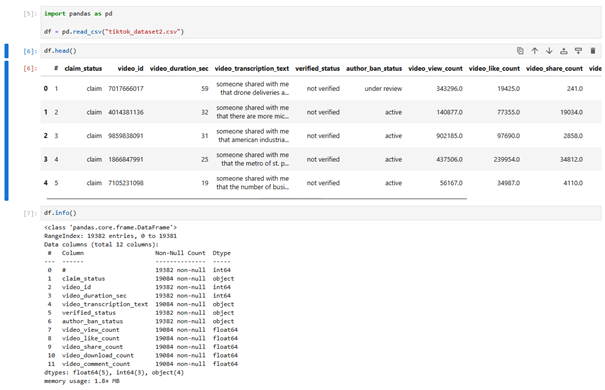Click video id cell 1866847991
Screen dimensions: 605x390
point(126,159)
